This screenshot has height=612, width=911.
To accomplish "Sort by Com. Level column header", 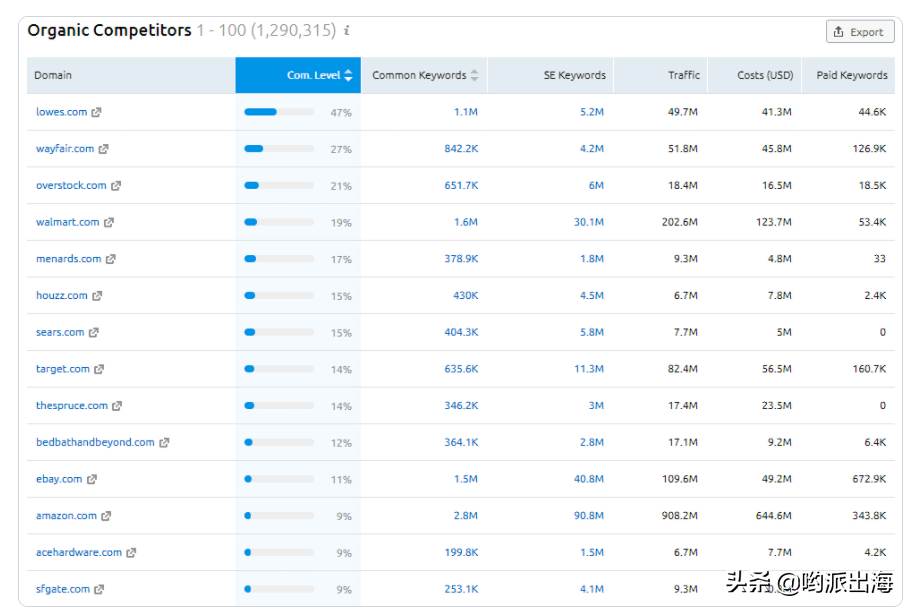I will (298, 75).
